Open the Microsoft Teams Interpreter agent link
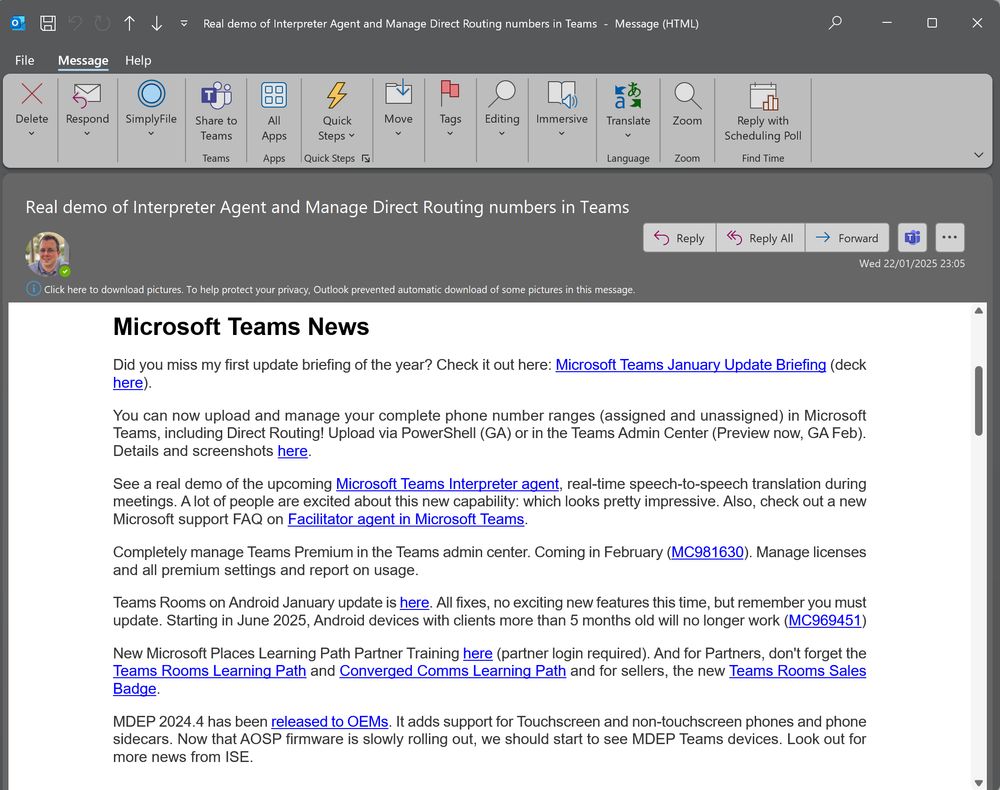This screenshot has height=790, width=1000. tap(447, 484)
